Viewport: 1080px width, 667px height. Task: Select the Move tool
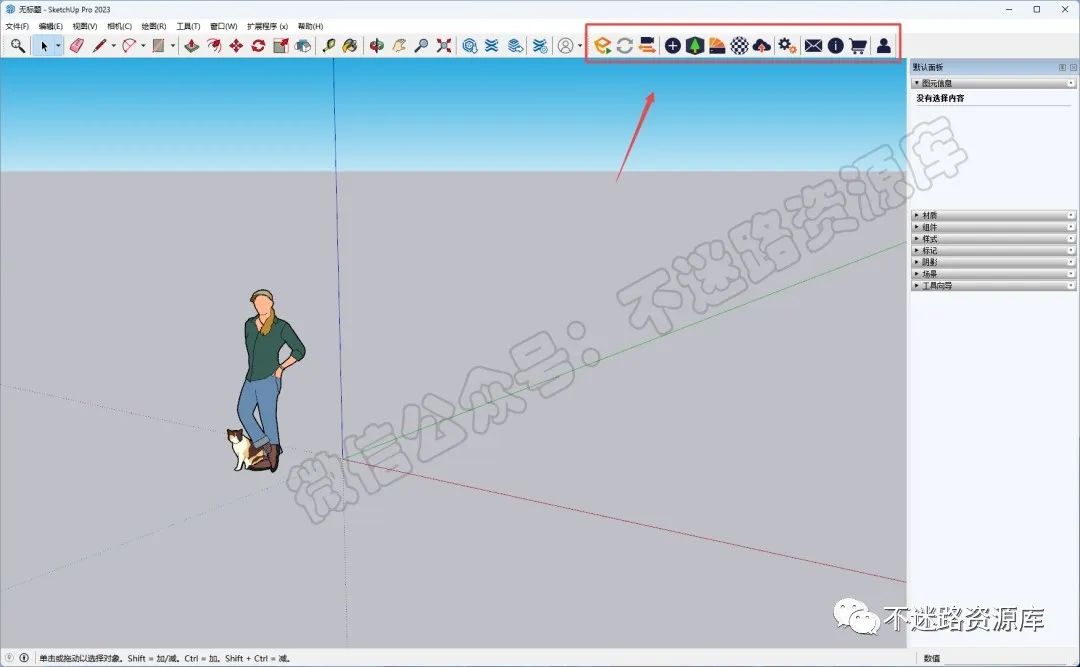tap(236, 45)
